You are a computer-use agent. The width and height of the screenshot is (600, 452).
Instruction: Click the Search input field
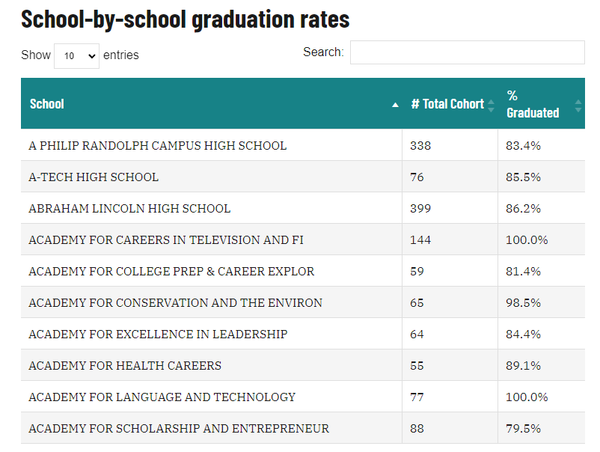(467, 52)
